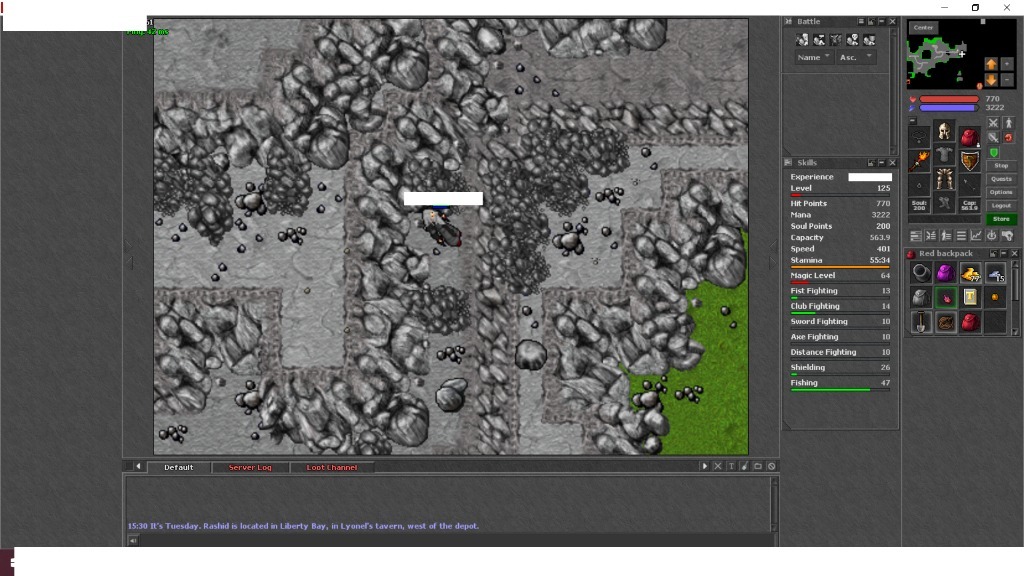Open the Asc. sort order dropdown

click(856, 57)
